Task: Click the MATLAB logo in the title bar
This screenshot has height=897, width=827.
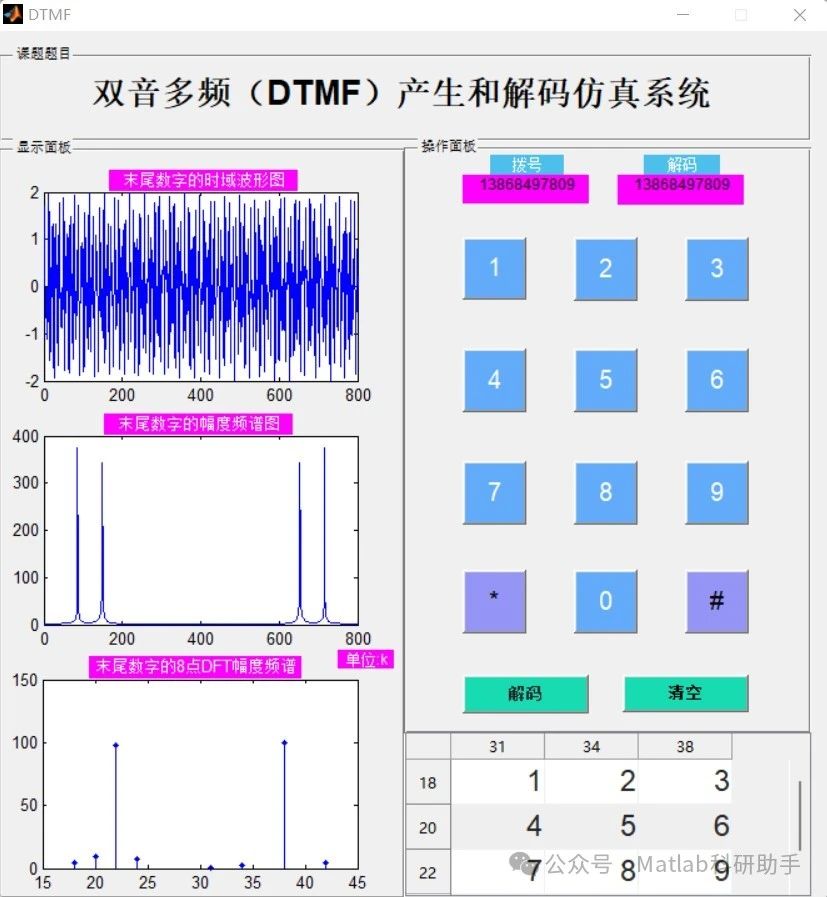Action: pos(13,13)
